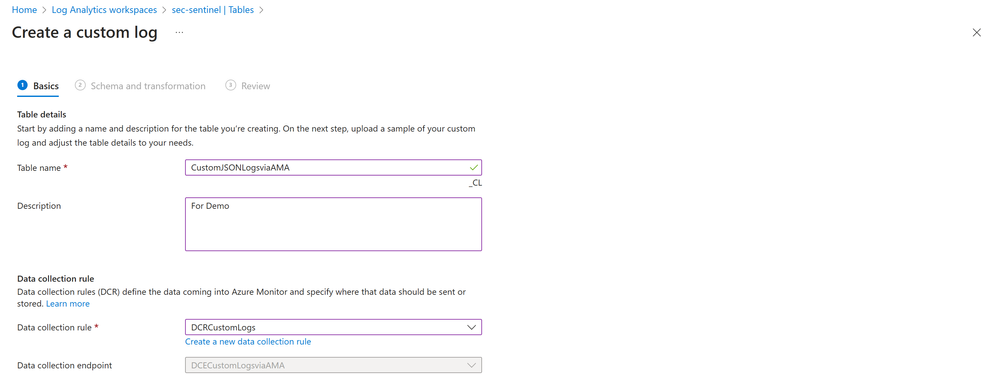Click the Table name input field

click(x=333, y=167)
